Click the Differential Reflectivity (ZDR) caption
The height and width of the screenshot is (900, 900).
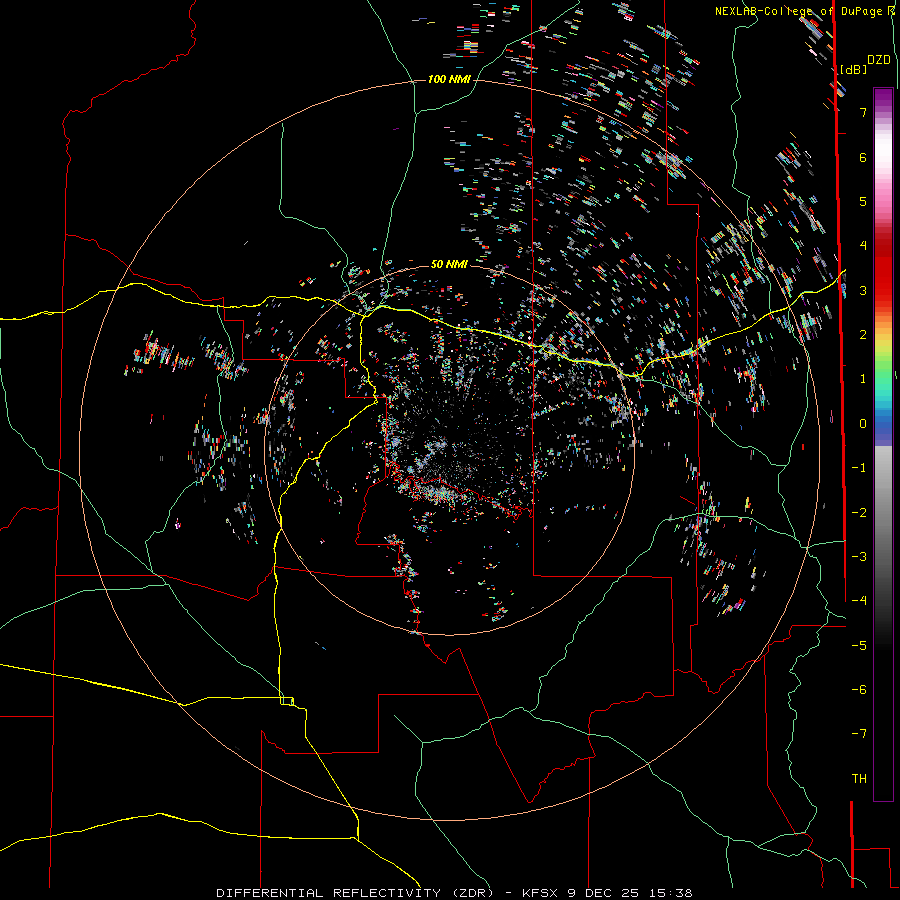(356, 893)
